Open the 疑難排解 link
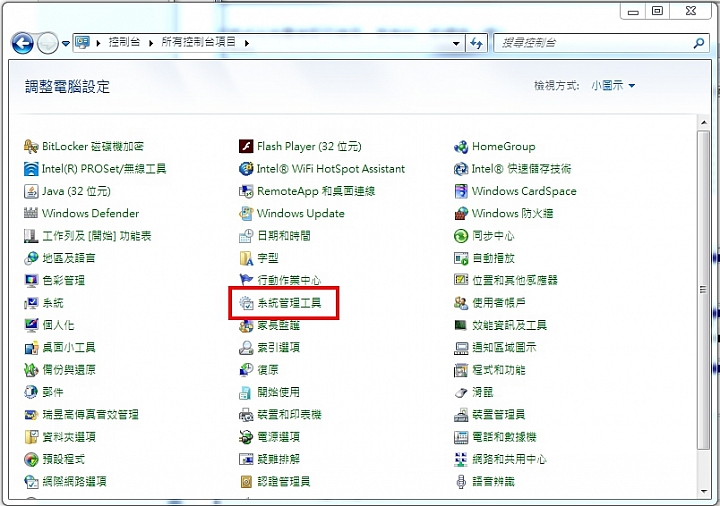Screen dimensions: 720x506 coord(278,459)
